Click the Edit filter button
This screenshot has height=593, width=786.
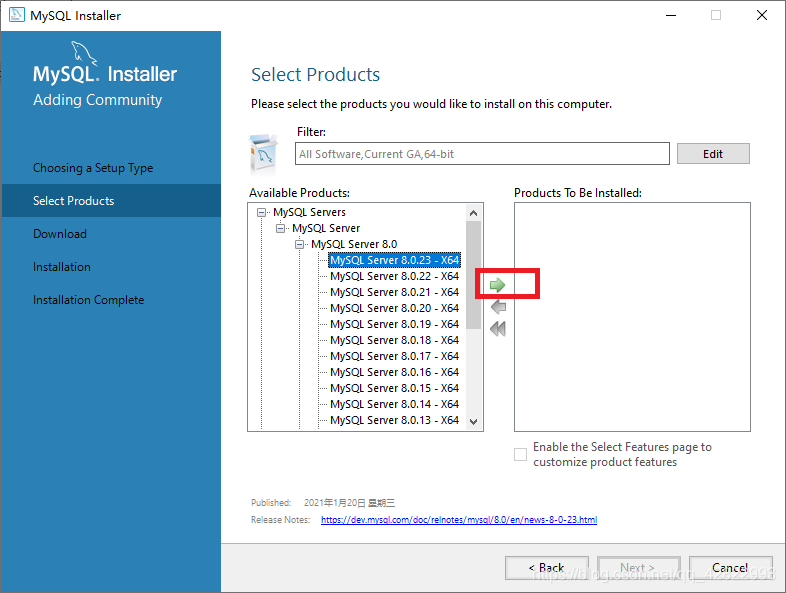pyautogui.click(x=713, y=154)
